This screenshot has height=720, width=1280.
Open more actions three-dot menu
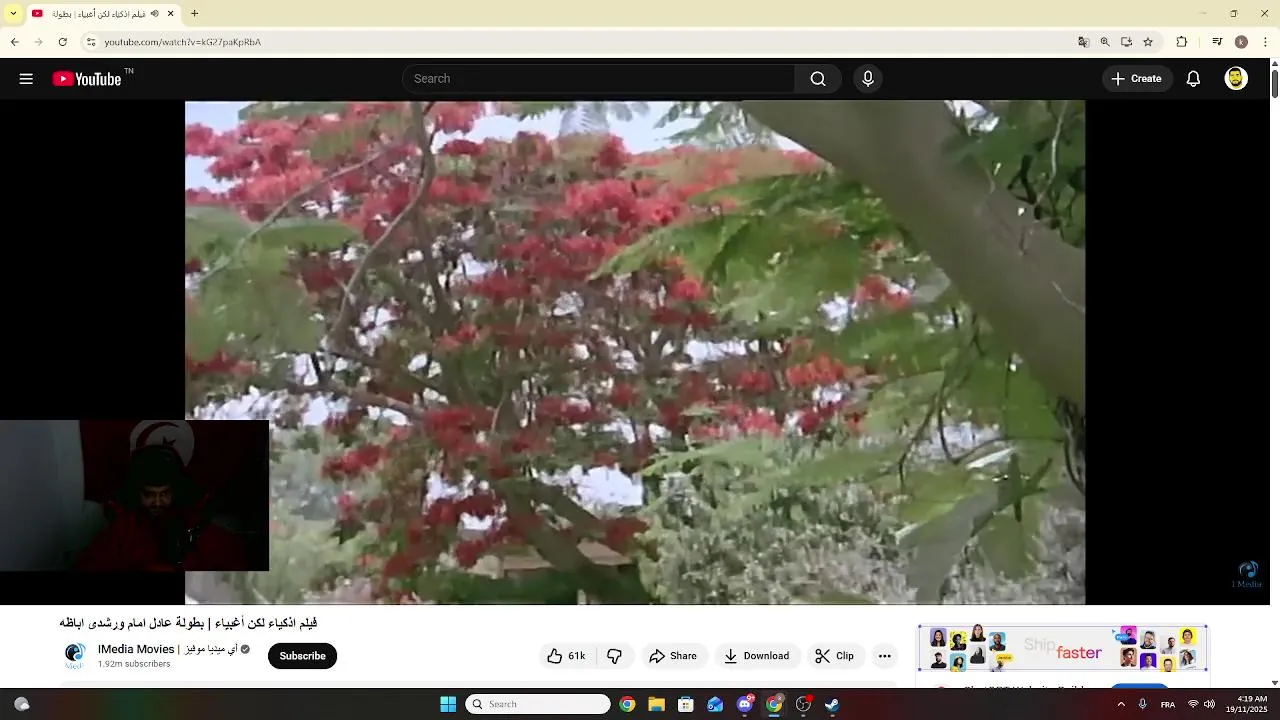(884, 656)
